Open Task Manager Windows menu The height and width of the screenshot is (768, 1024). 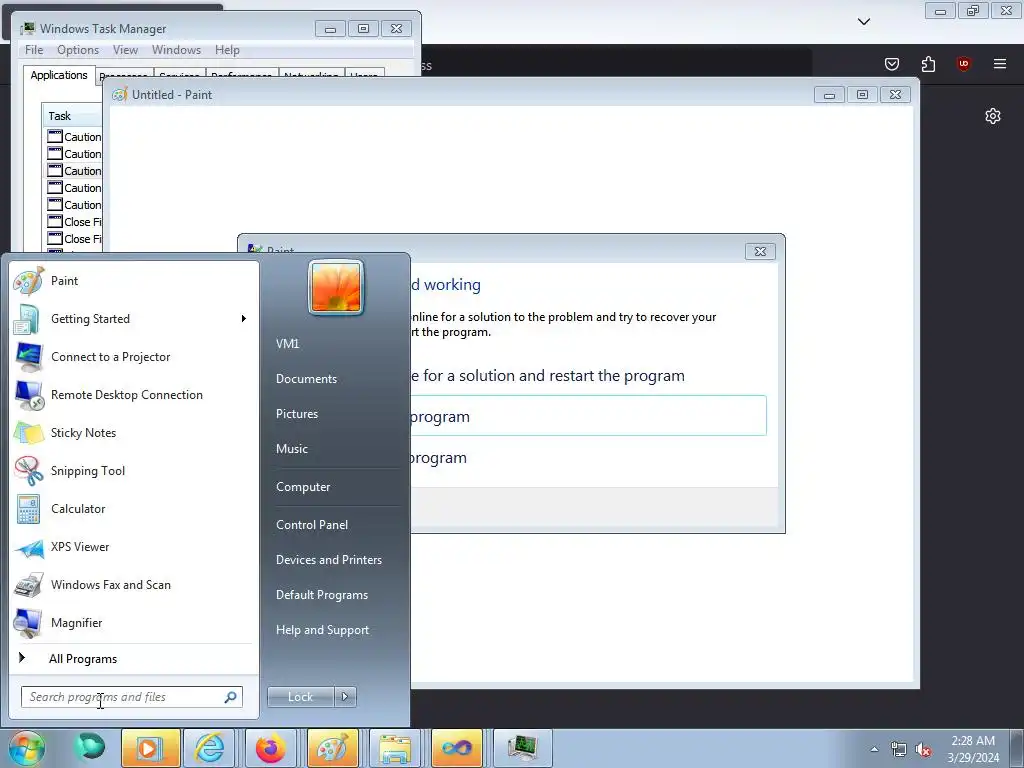tap(176, 50)
